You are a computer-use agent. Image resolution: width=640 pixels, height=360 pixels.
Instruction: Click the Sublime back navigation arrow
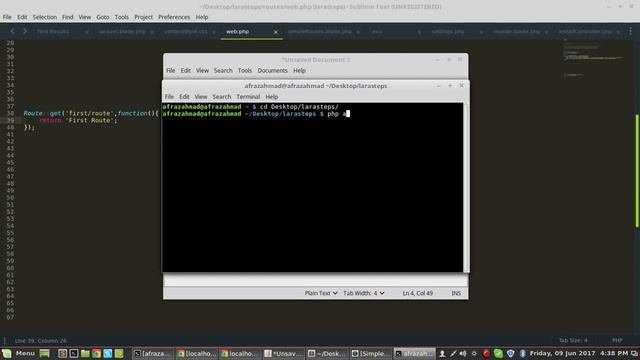(x=12, y=31)
